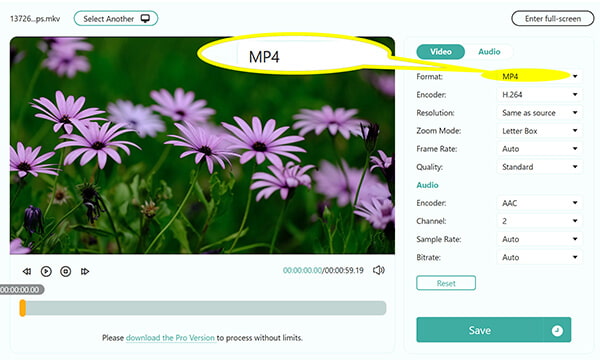Image resolution: width=600 pixels, height=360 pixels.
Task: Switch to the Audio tab
Action: [x=489, y=52]
